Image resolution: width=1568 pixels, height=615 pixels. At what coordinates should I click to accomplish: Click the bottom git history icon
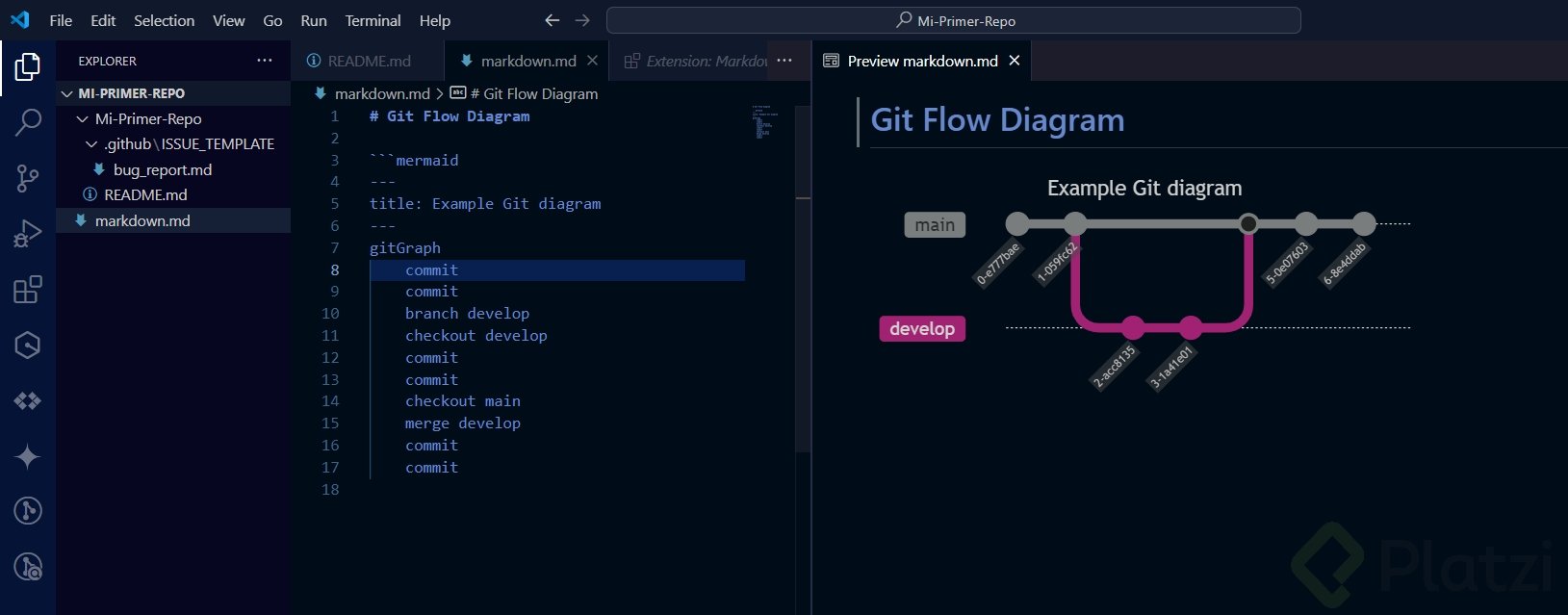click(28, 567)
